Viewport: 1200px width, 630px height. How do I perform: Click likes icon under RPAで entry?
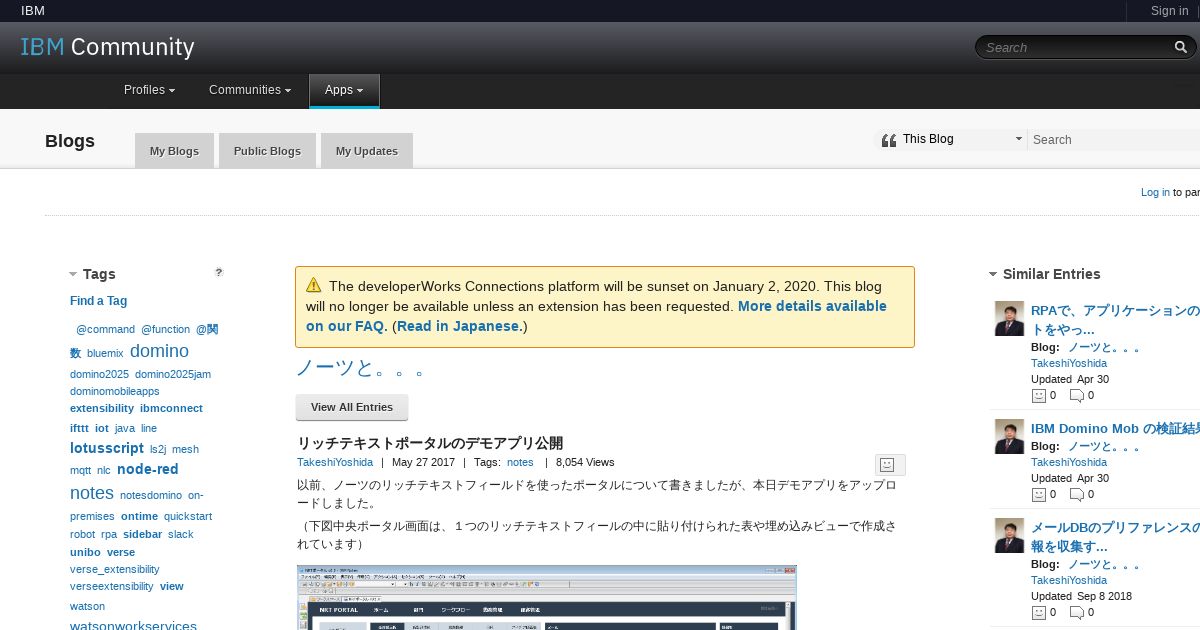pyautogui.click(x=1038, y=396)
